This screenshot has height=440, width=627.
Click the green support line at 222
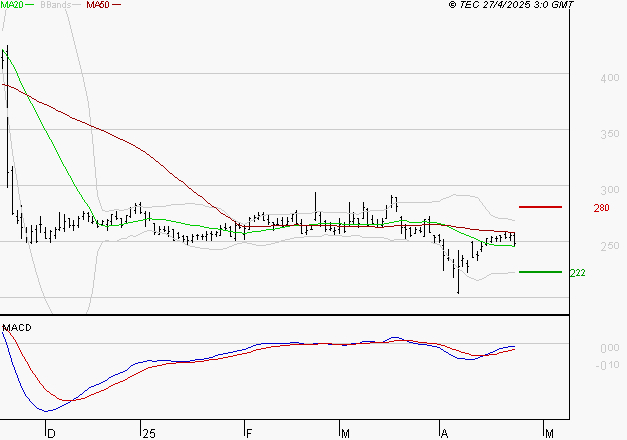point(541,271)
